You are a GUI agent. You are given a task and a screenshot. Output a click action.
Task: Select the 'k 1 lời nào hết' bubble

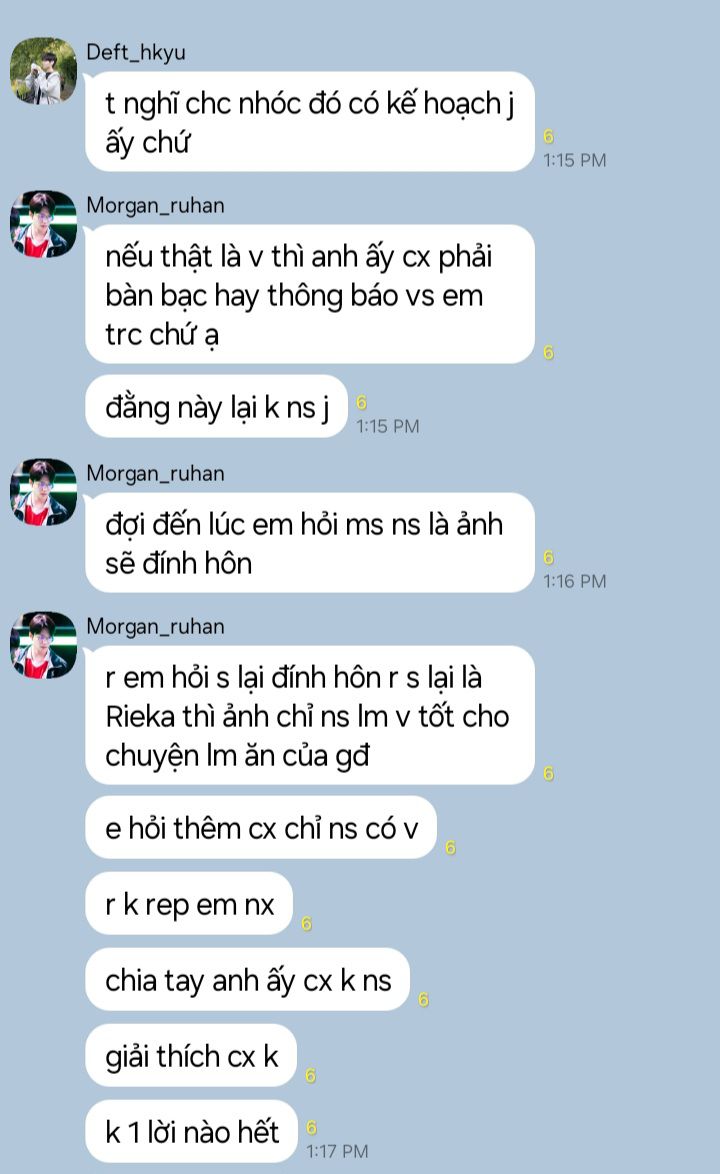pyautogui.click(x=192, y=1131)
